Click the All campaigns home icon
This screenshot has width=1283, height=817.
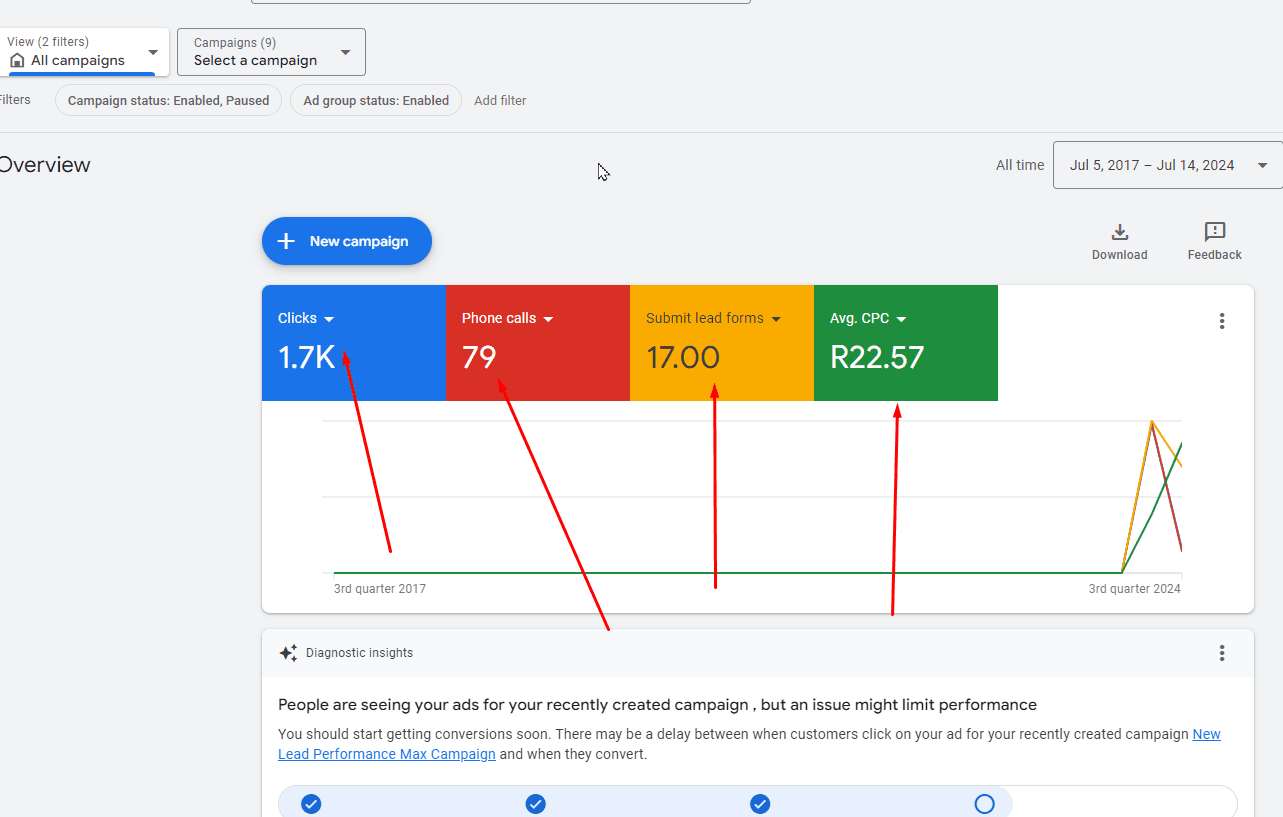17,61
